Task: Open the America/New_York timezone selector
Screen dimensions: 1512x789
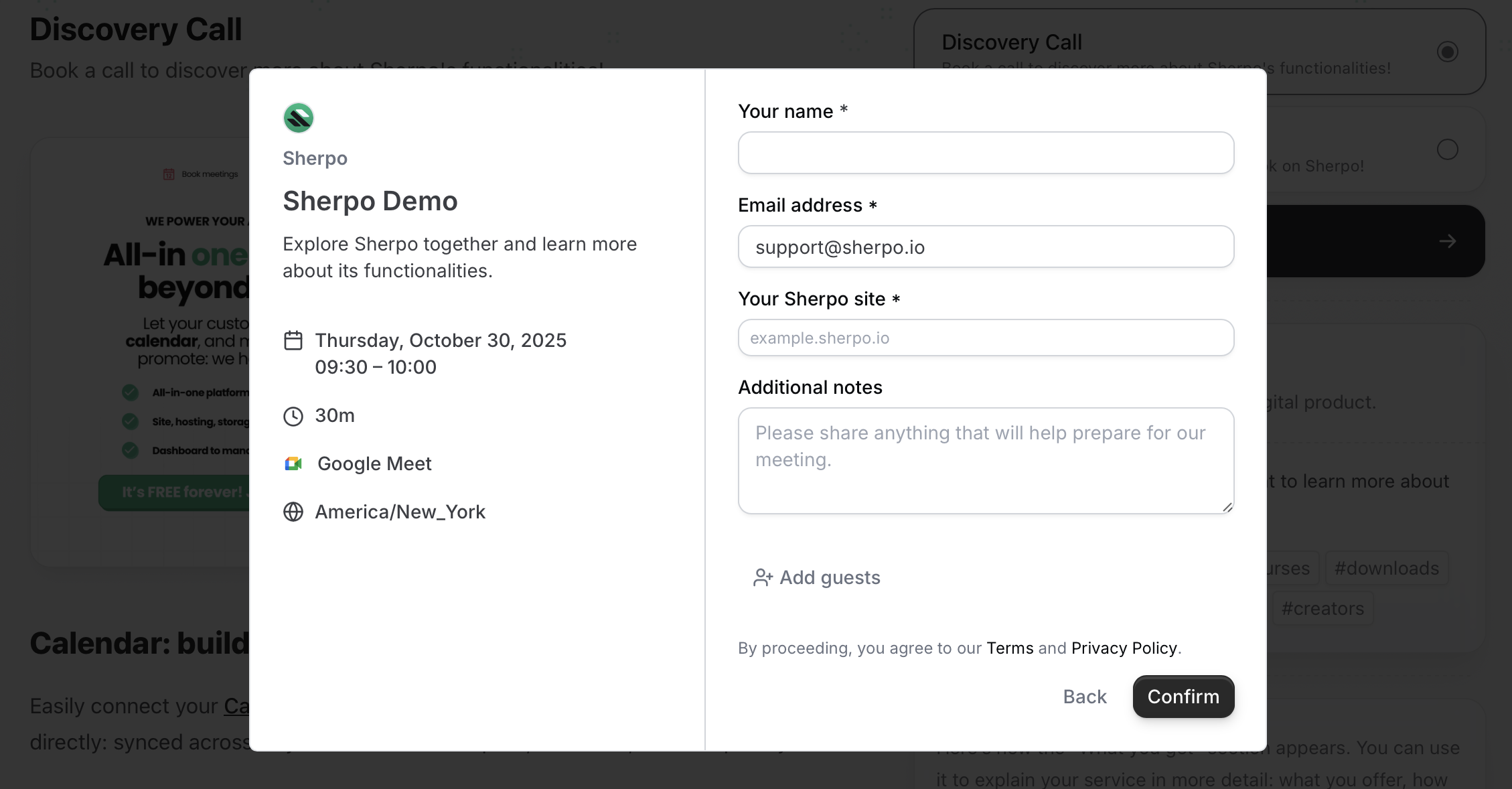Action: pyautogui.click(x=400, y=512)
